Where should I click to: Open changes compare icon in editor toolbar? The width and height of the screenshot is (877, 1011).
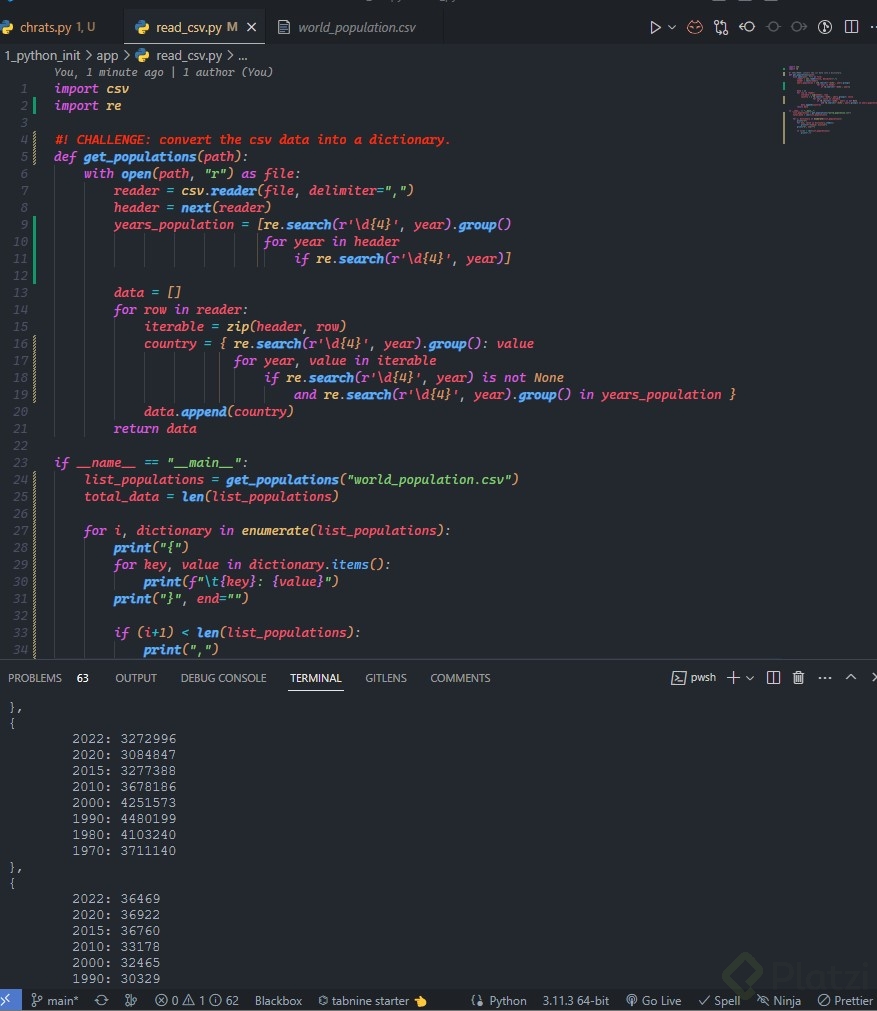[721, 27]
